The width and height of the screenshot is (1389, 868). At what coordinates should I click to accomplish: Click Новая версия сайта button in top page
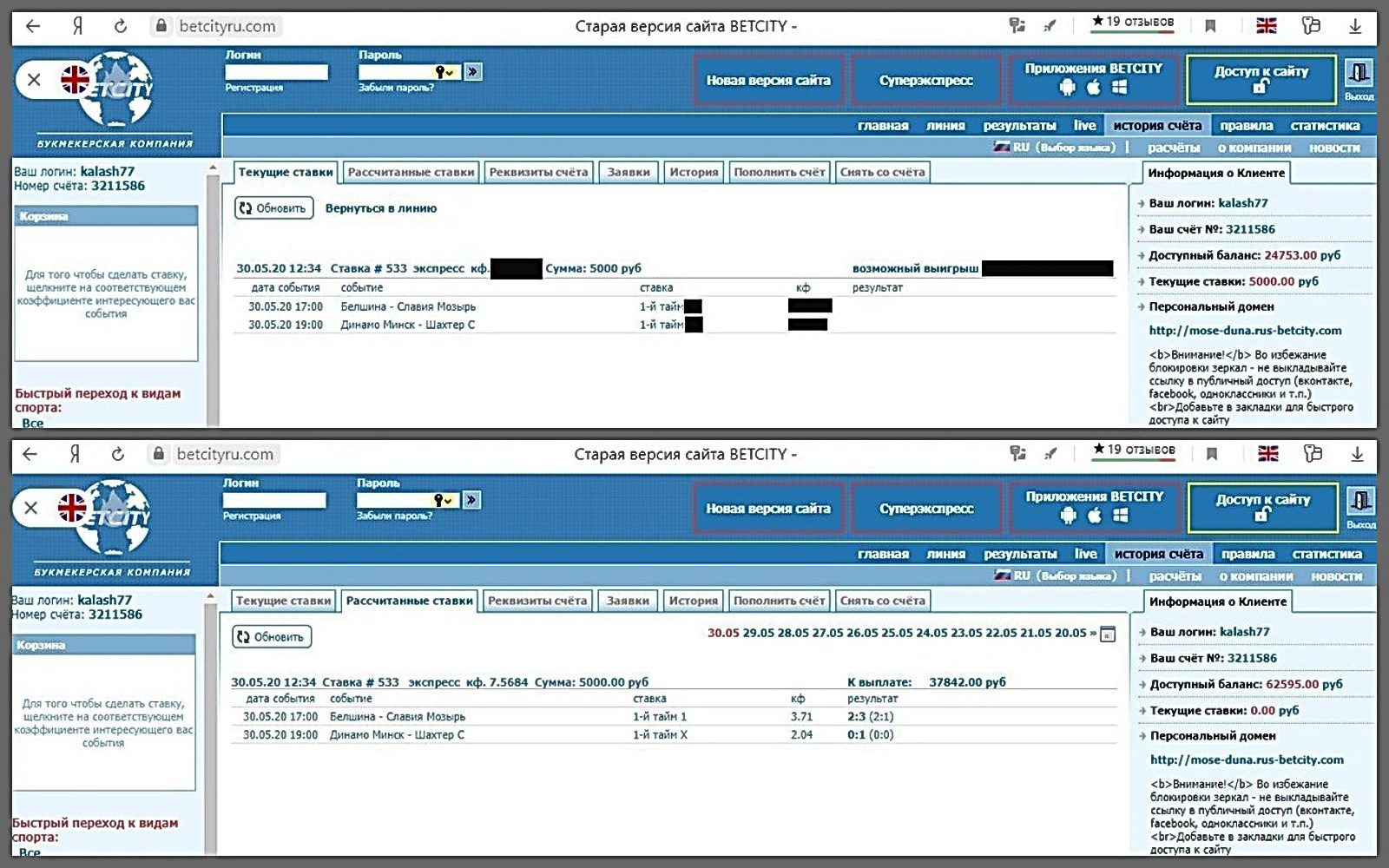[768, 81]
